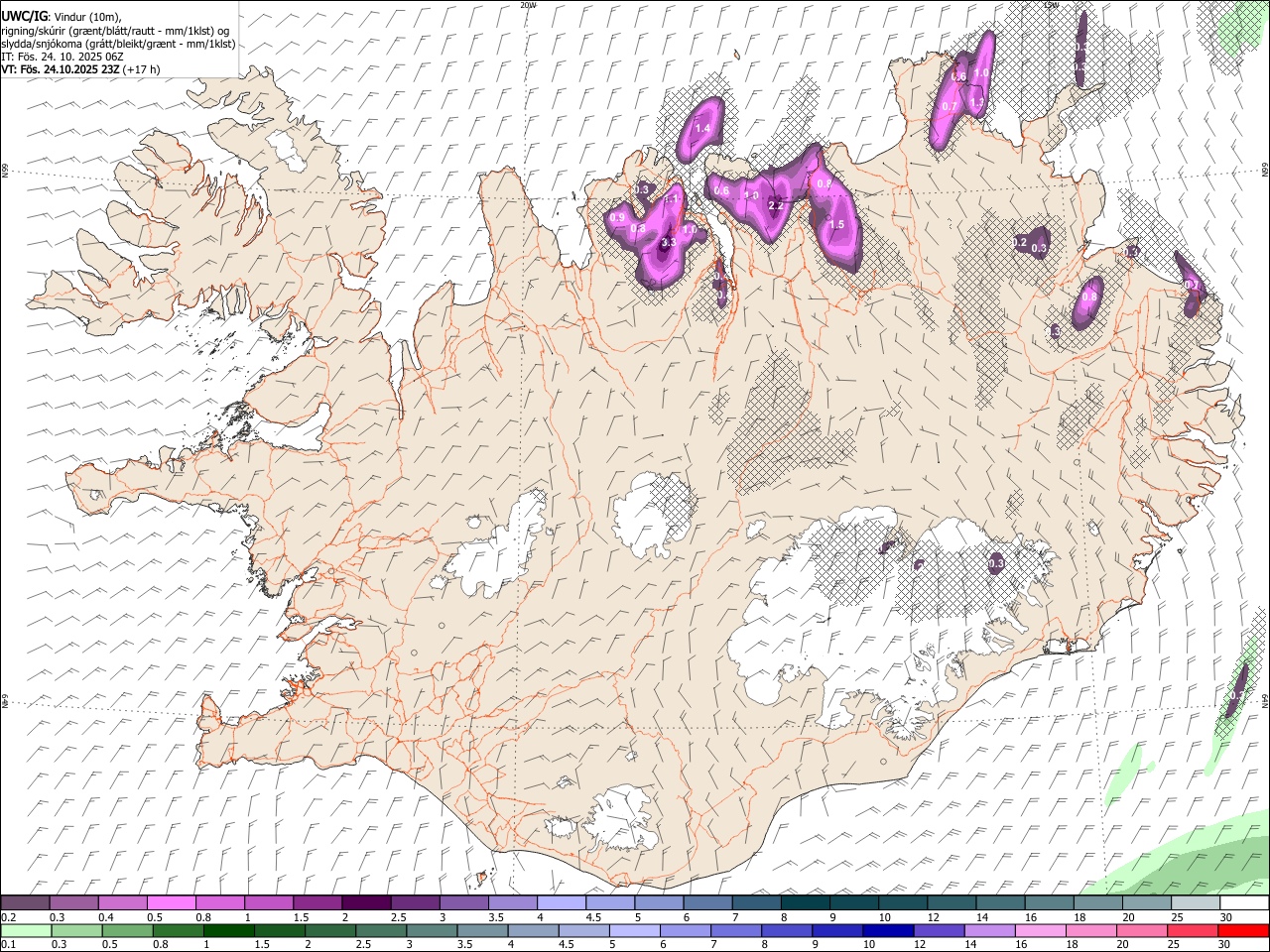Click the 0.1 label in the bottom legend row
Screen dimensions: 1270x952
[8, 945]
